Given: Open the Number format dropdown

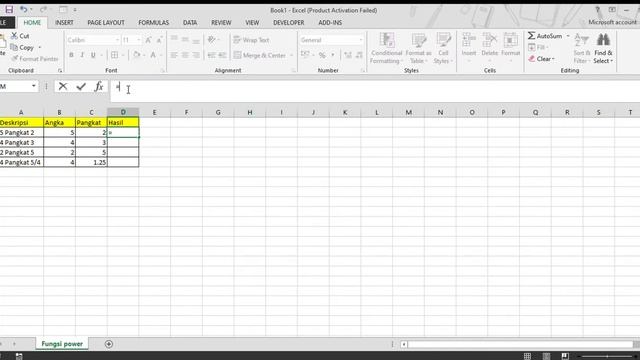Looking at the screenshot, I should tap(361, 40).
